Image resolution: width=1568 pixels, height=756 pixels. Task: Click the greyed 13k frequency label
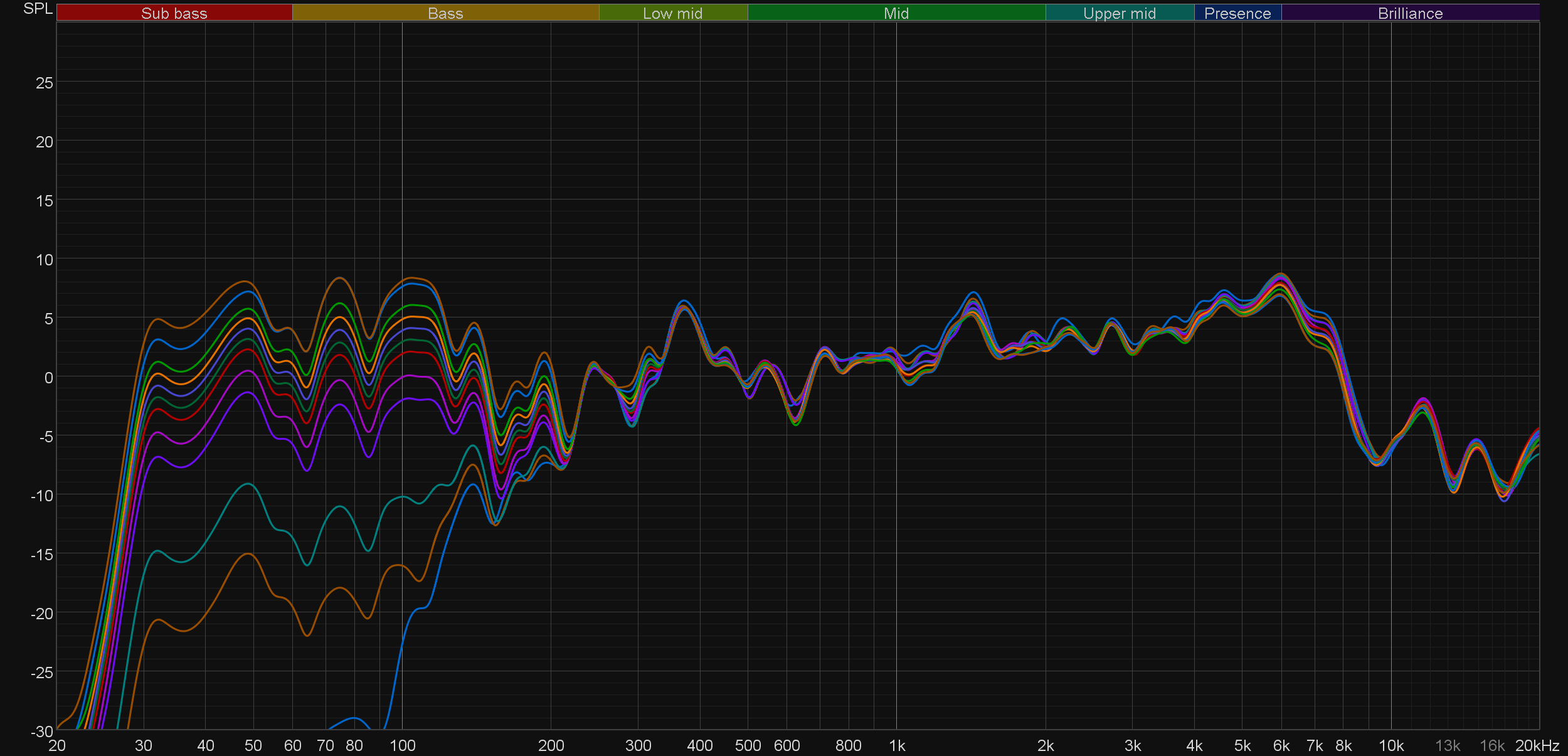(x=1447, y=746)
